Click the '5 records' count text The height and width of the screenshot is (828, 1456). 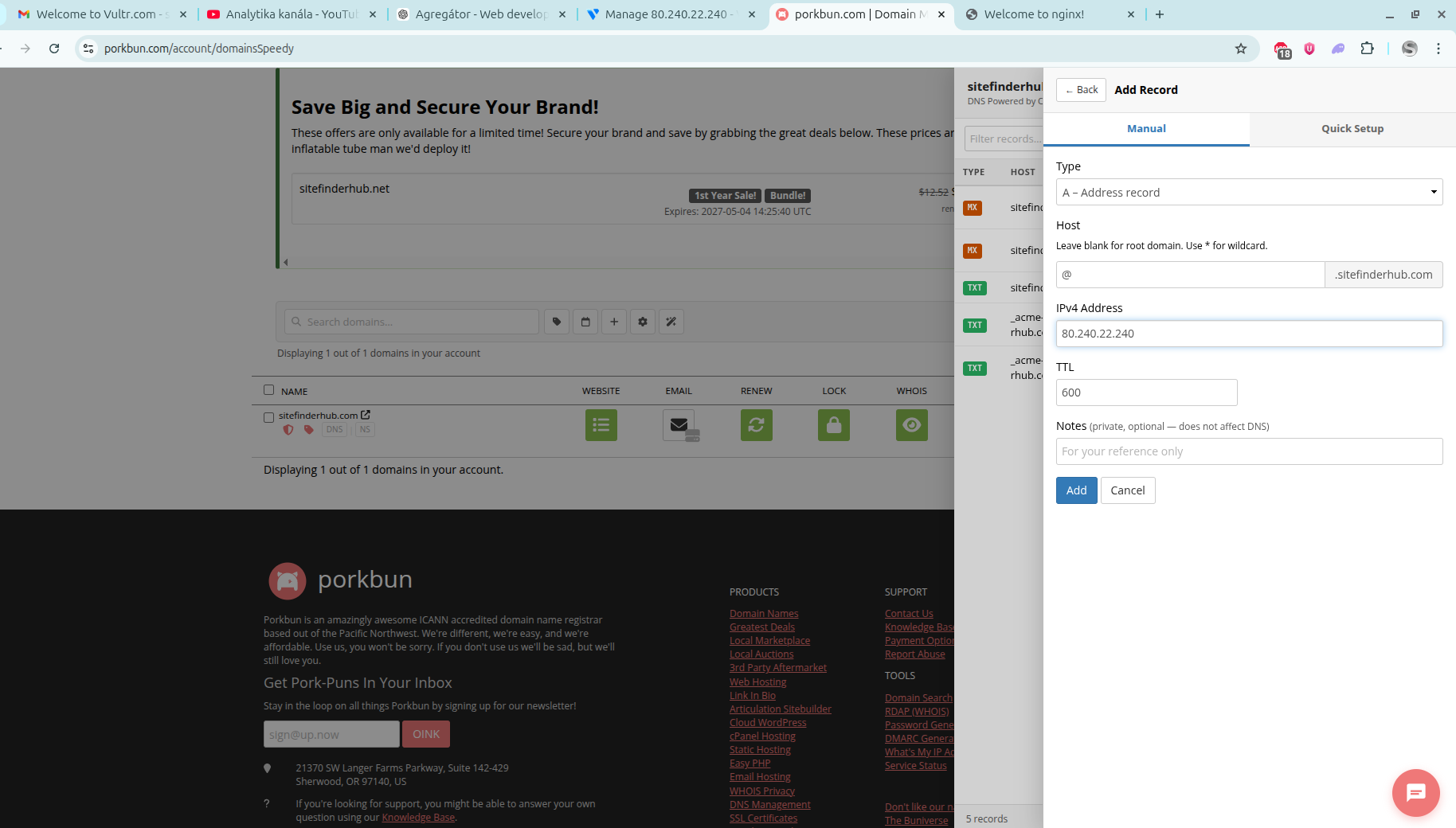987,818
